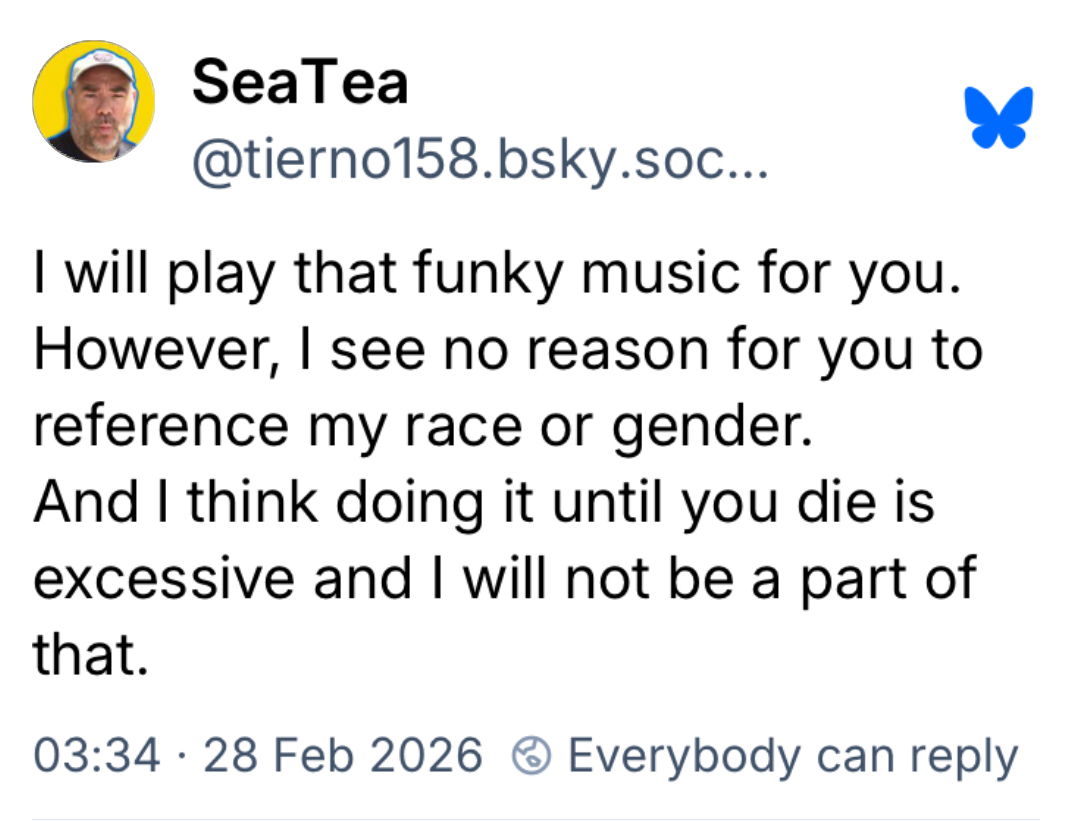The height and width of the screenshot is (821, 1068).
Task: Click the line "reference my race or gender."
Action: coord(420,427)
